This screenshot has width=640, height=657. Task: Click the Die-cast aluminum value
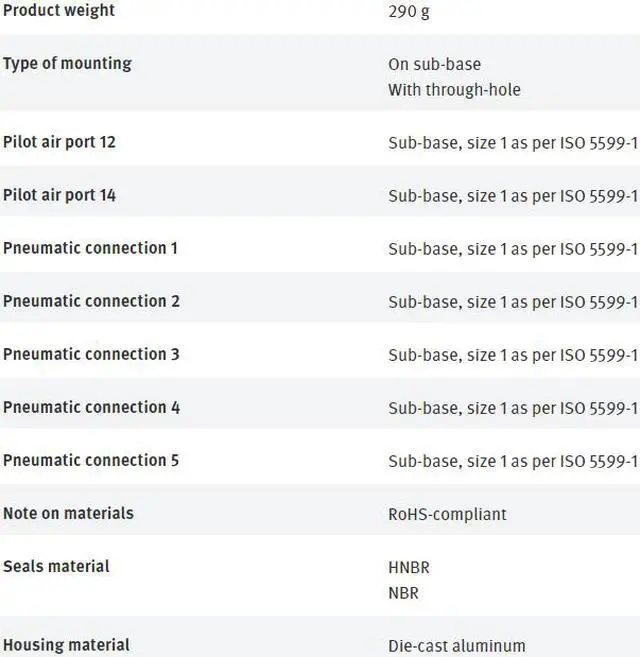[456, 646]
